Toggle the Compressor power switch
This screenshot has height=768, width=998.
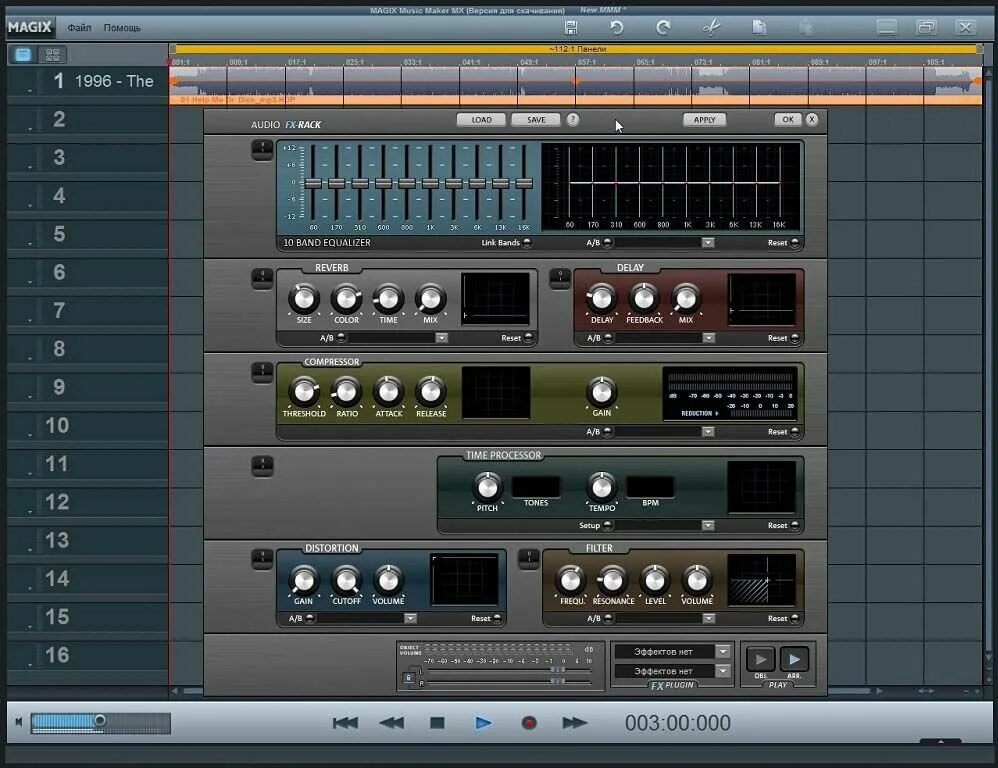pyautogui.click(x=262, y=372)
